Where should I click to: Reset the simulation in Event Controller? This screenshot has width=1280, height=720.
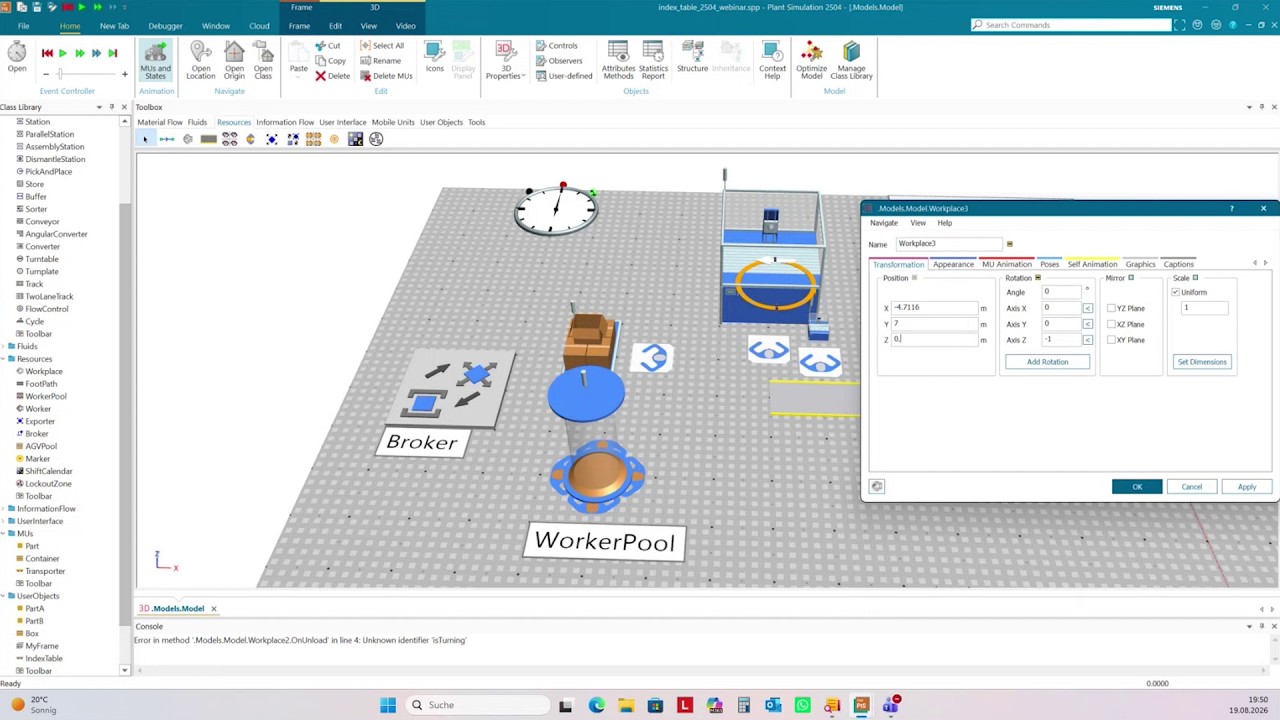(x=47, y=53)
